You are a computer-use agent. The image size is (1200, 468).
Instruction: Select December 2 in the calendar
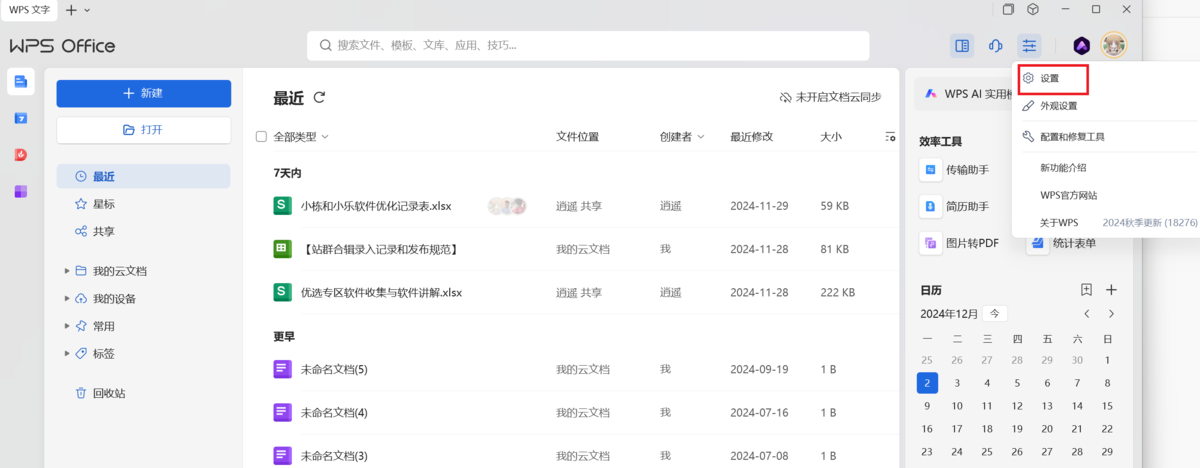pyautogui.click(x=927, y=383)
